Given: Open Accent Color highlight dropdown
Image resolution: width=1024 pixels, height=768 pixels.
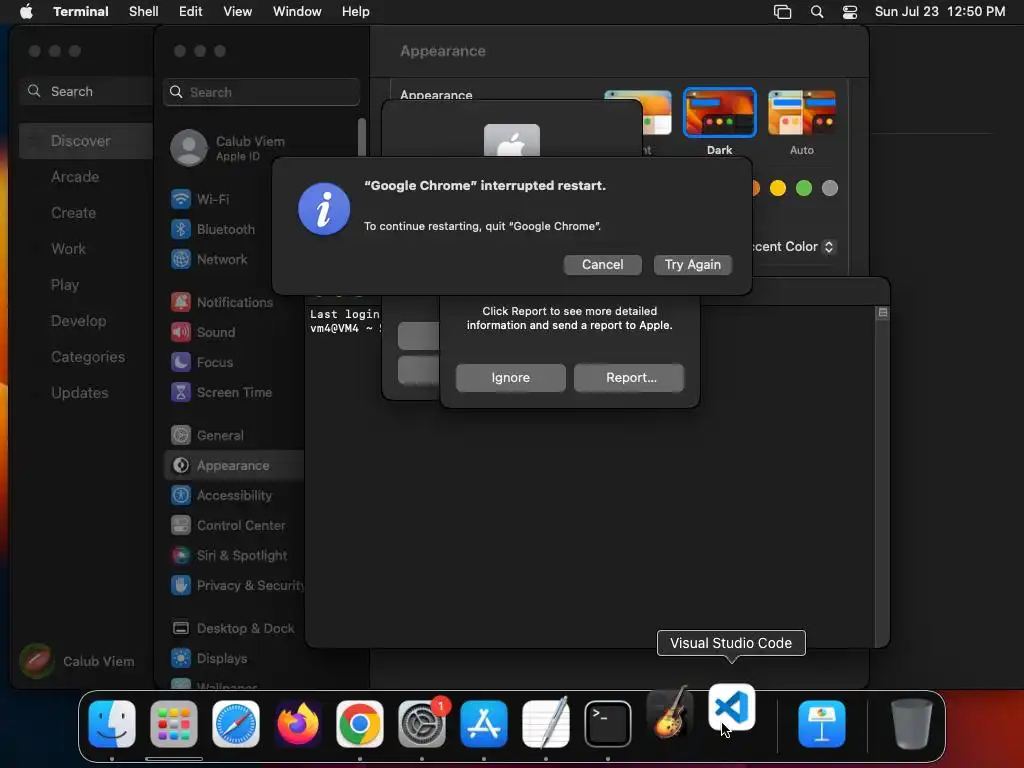Looking at the screenshot, I should (x=793, y=247).
